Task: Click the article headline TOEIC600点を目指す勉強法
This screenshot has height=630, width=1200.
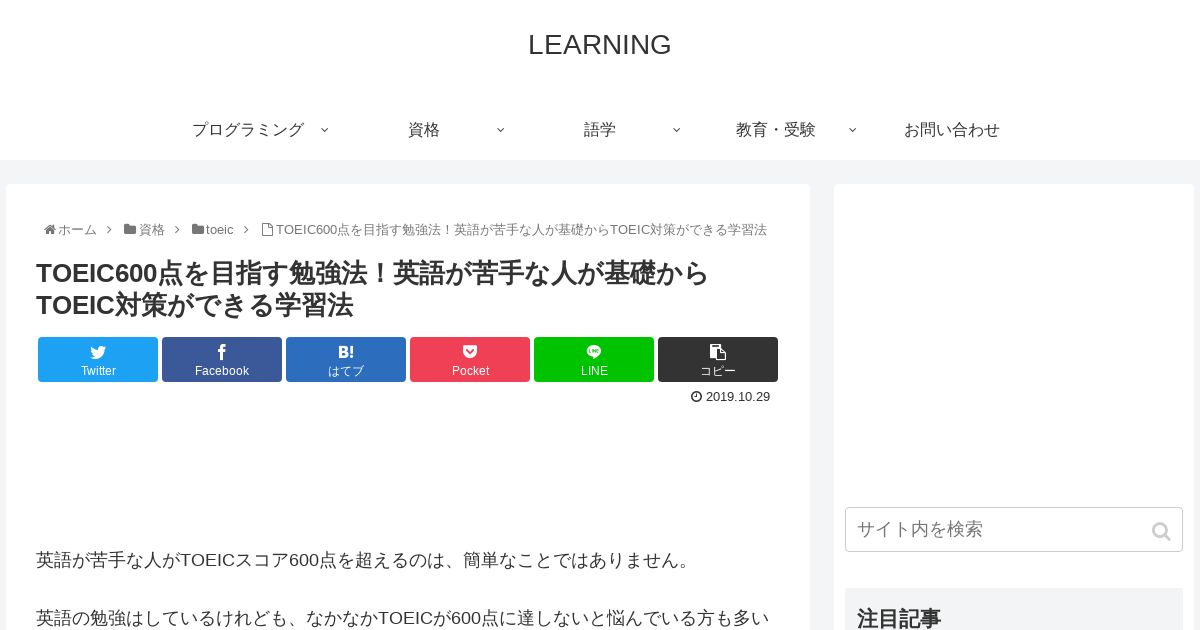Action: 372,289
